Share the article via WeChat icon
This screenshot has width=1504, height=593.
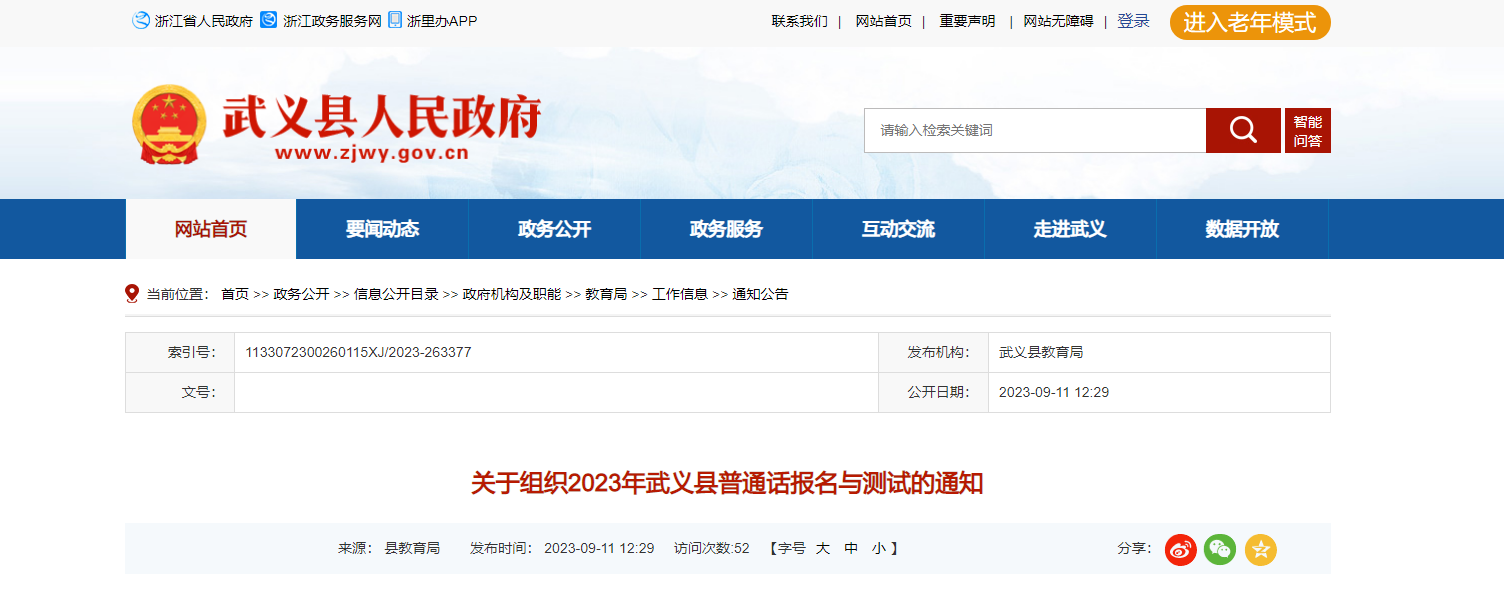pyautogui.click(x=1220, y=549)
